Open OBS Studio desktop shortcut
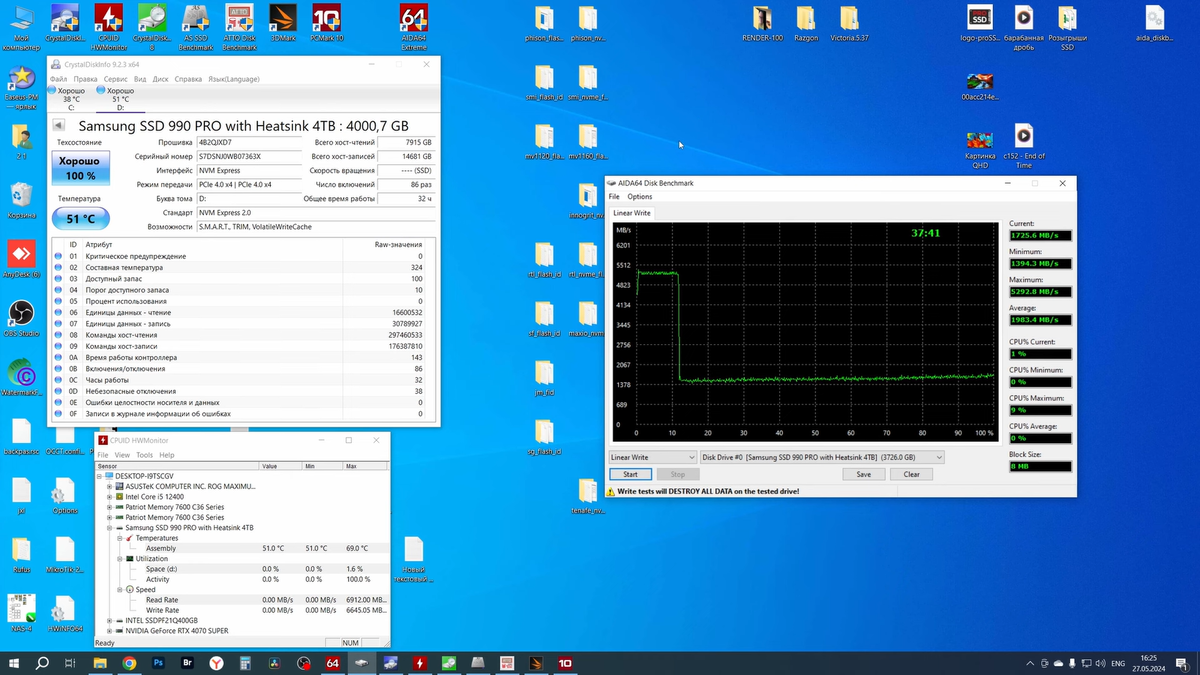The width and height of the screenshot is (1200, 675). [21, 318]
